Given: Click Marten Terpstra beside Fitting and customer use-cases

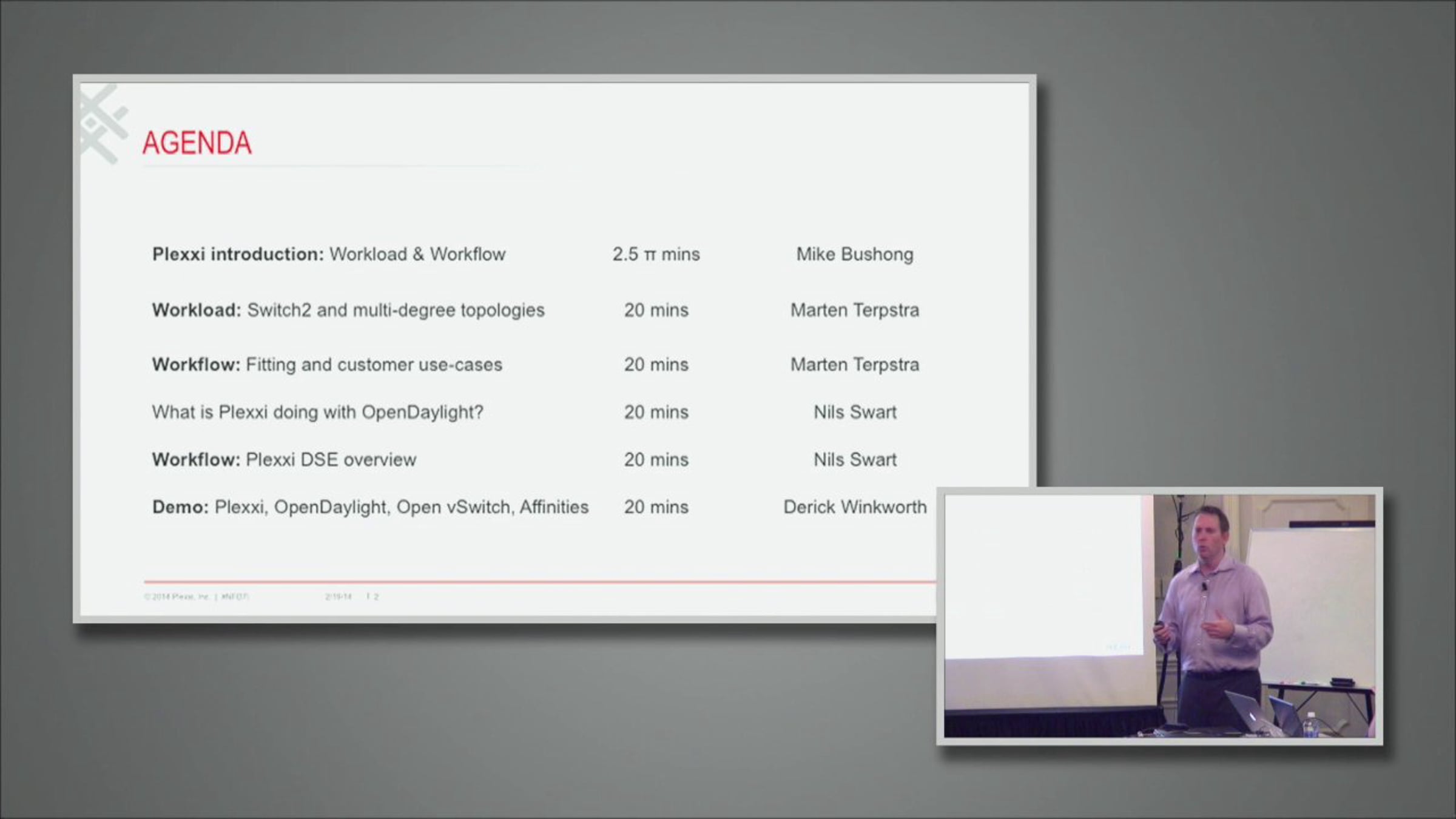Looking at the screenshot, I should (x=855, y=365).
